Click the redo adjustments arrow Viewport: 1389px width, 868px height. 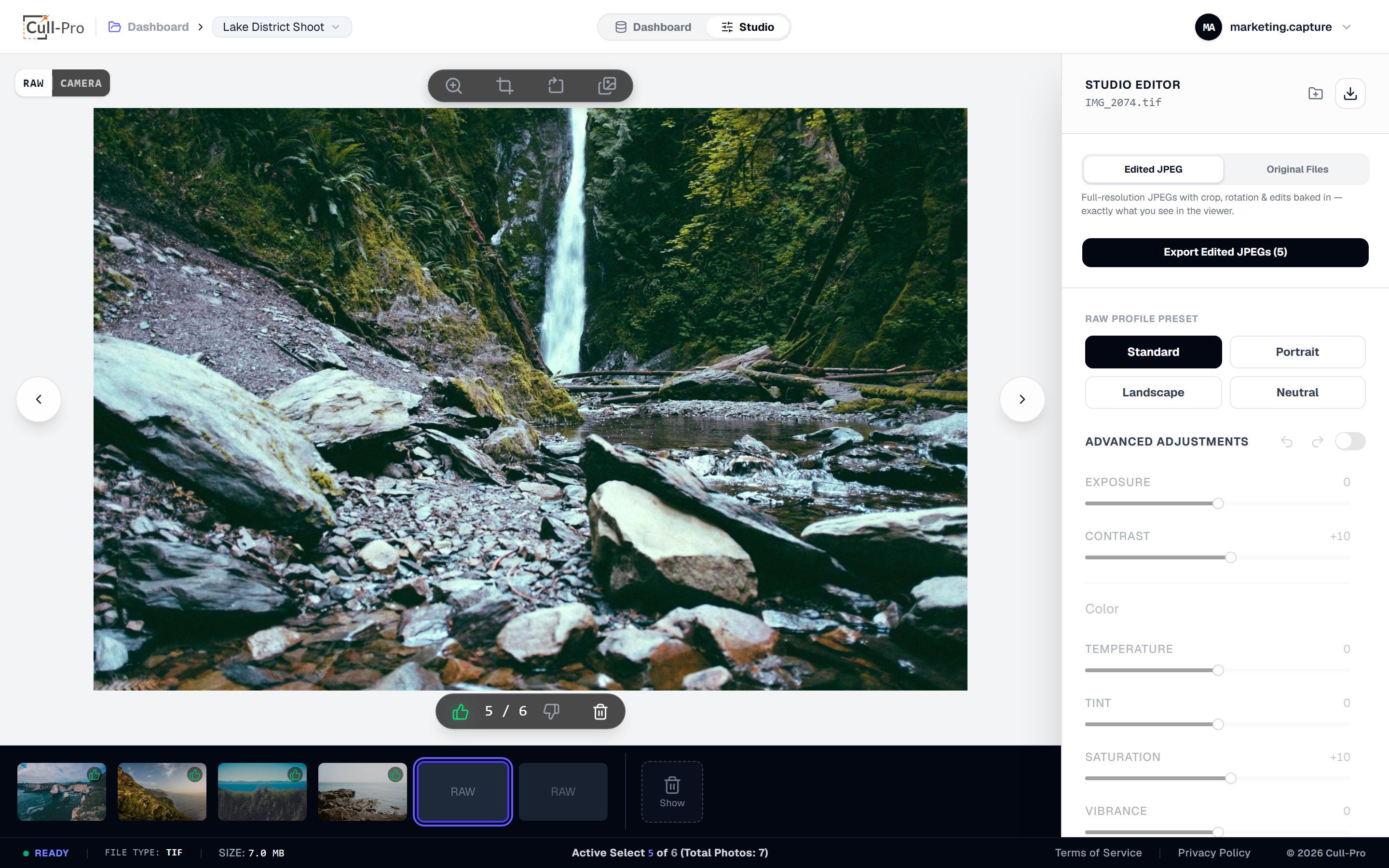click(x=1317, y=441)
